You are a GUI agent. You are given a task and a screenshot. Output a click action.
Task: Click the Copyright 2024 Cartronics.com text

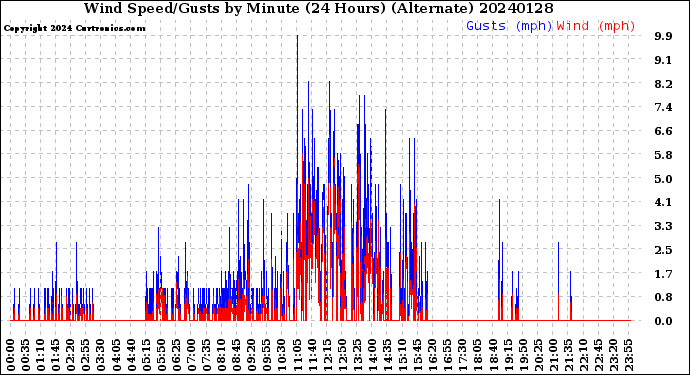pos(74,28)
